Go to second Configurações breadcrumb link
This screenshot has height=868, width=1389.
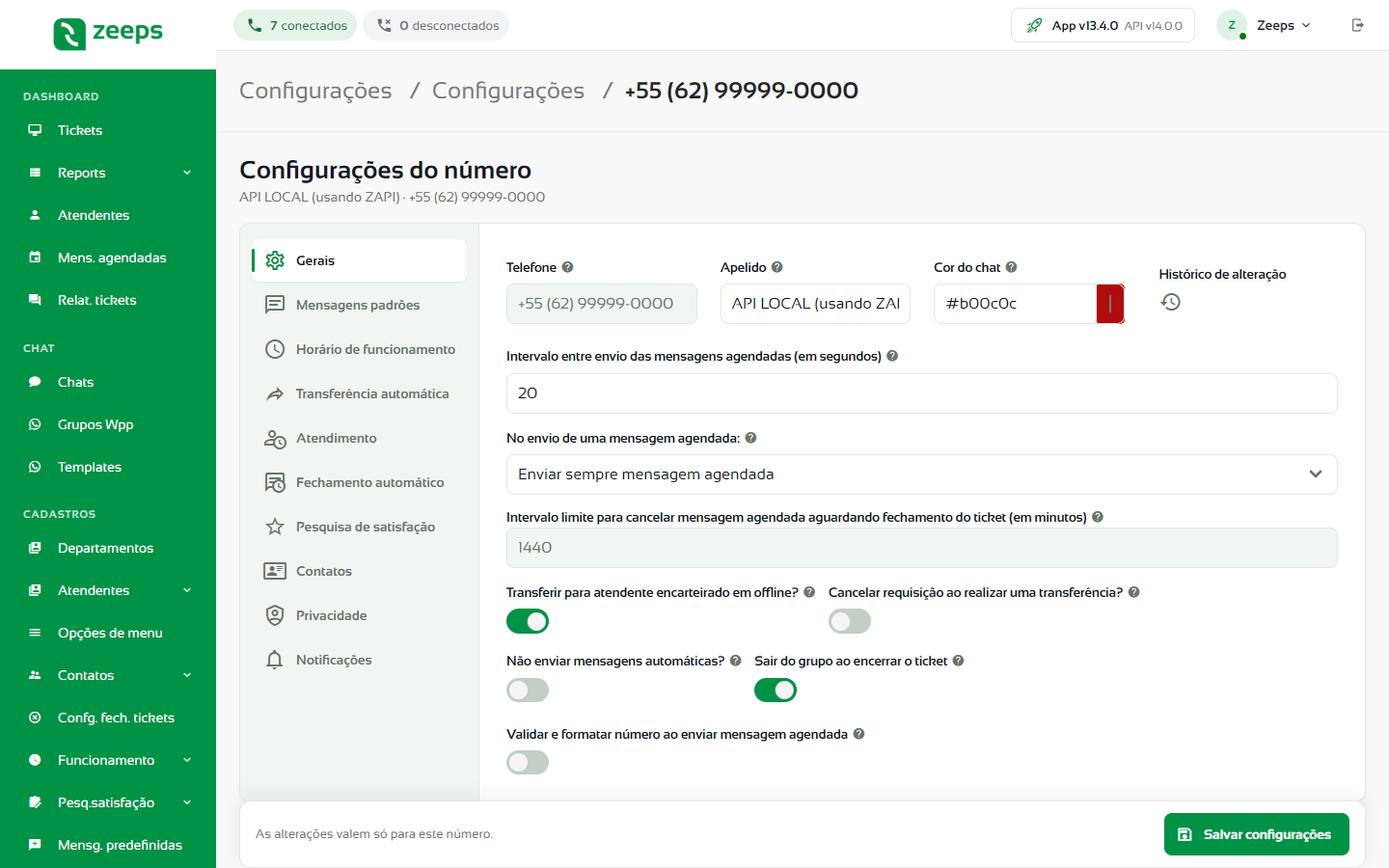click(x=508, y=91)
